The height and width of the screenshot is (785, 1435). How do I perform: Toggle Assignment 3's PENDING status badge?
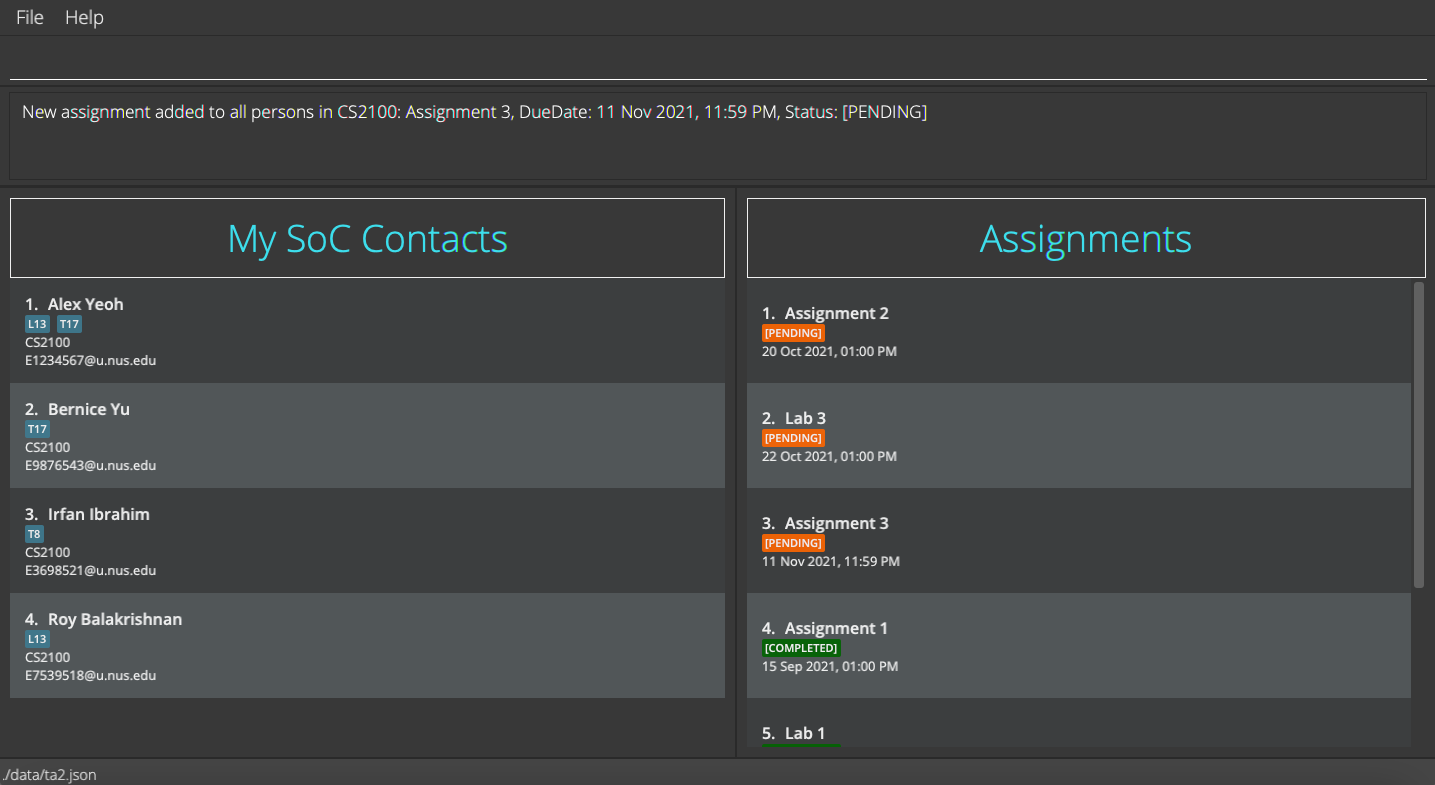793,542
